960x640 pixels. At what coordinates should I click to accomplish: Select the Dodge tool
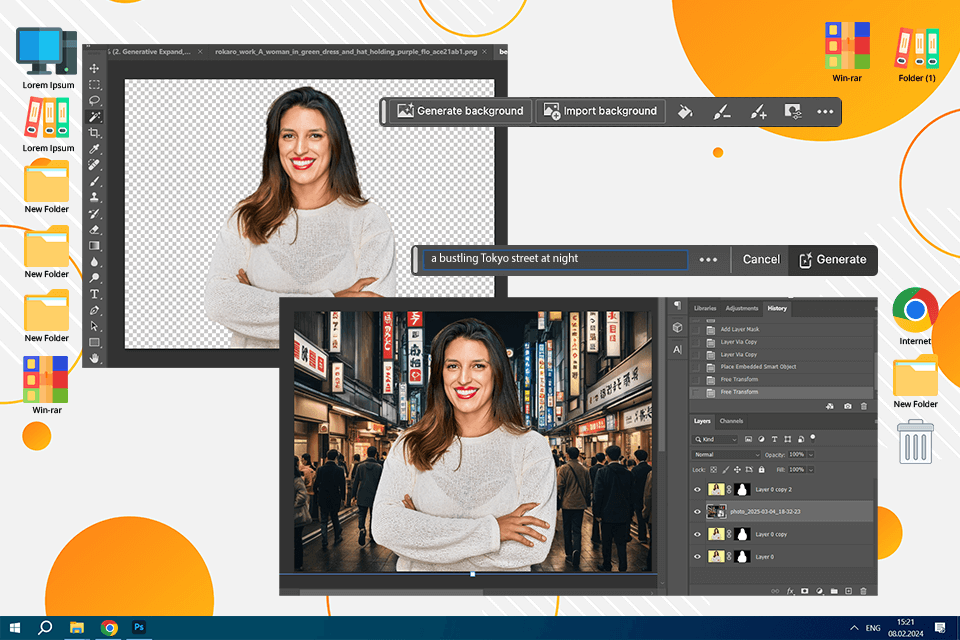coord(94,278)
